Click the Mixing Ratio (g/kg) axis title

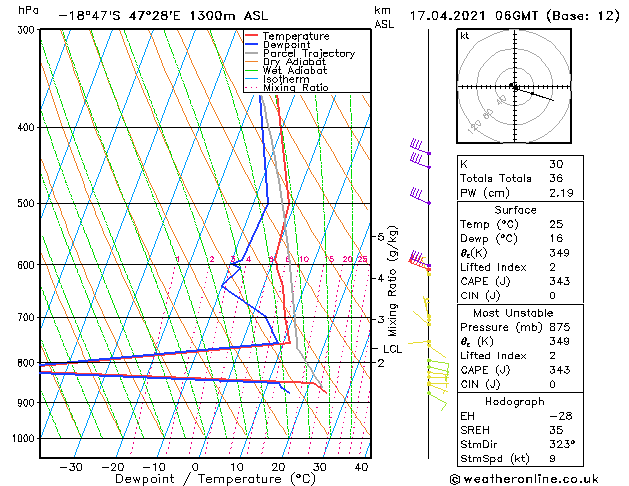(x=392, y=281)
